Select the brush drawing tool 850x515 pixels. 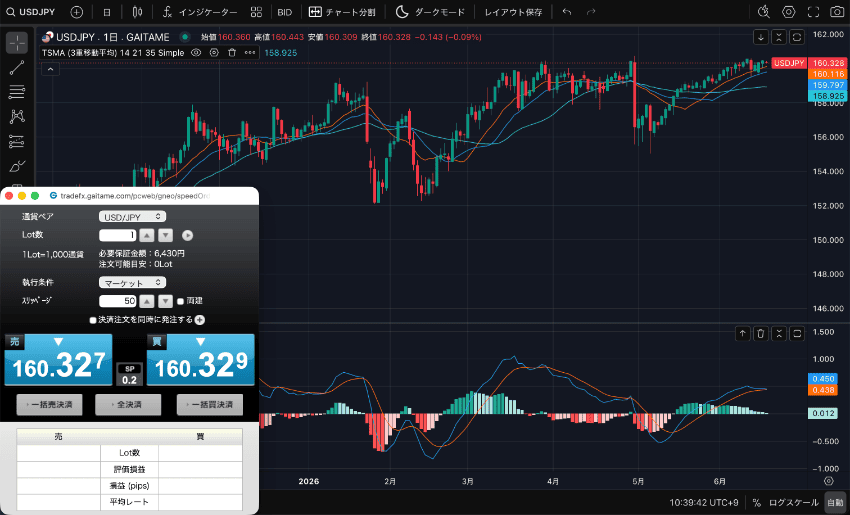(x=17, y=166)
